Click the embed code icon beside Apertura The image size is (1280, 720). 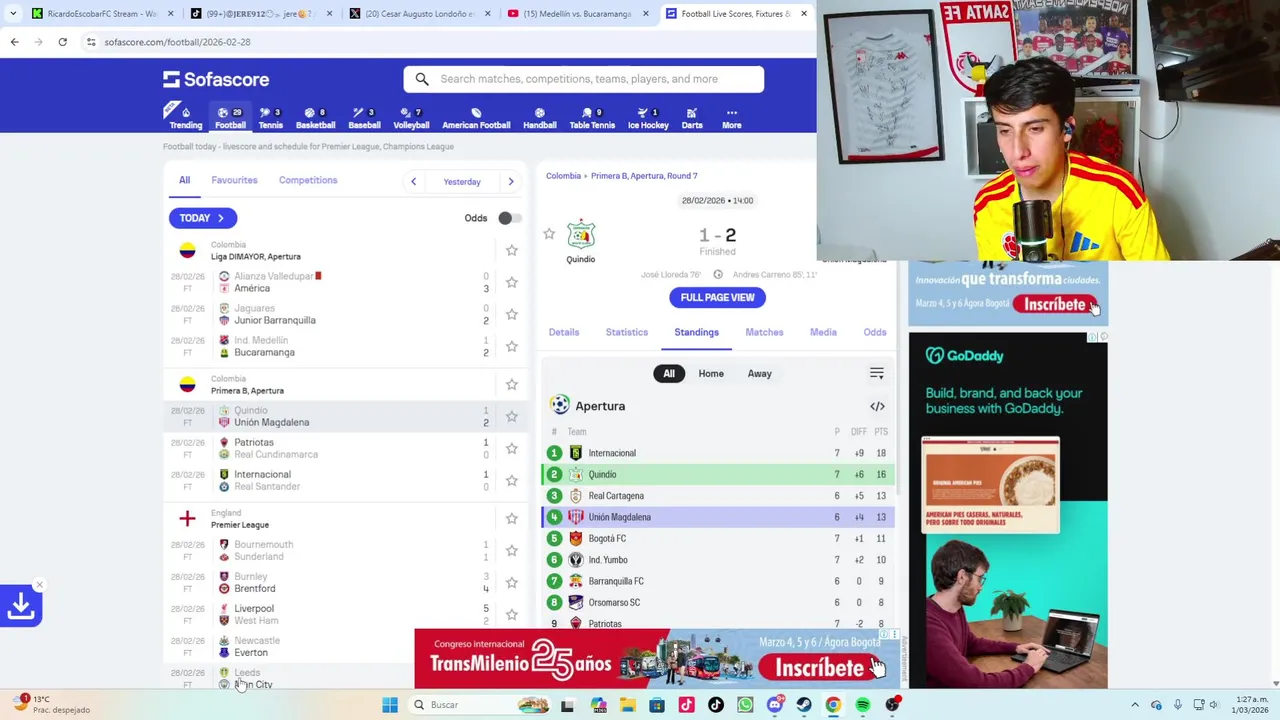[x=877, y=406]
